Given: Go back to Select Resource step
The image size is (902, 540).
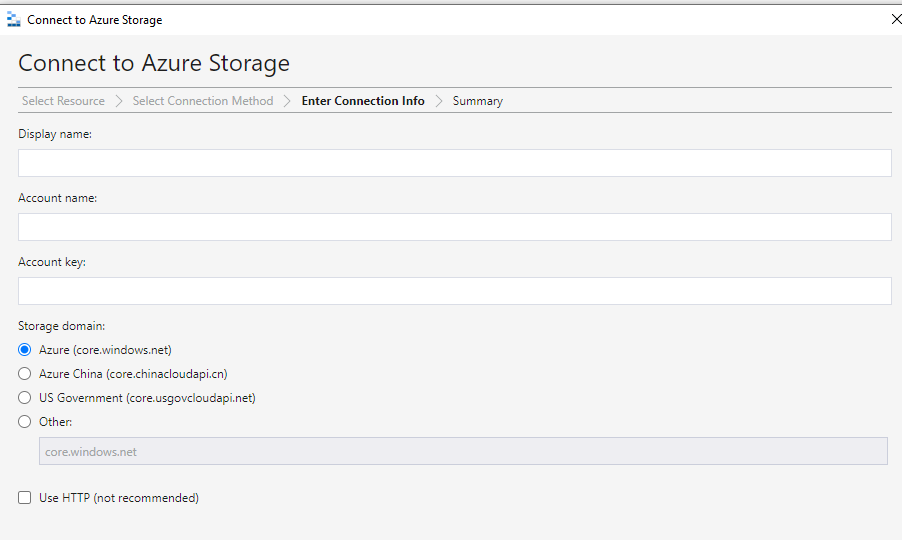Looking at the screenshot, I should coord(63,101).
